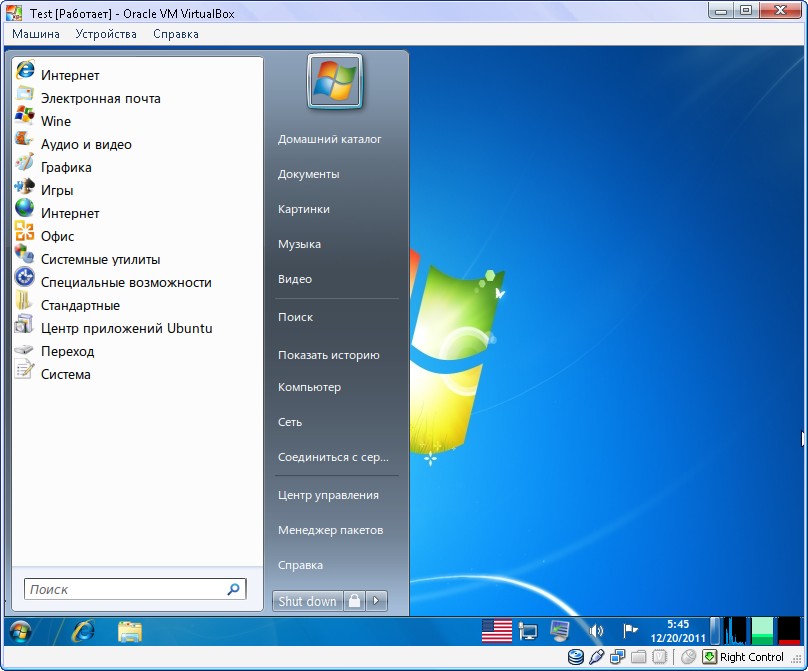Expand the arrow next to Shut down
This screenshot has width=808, height=671.
pyautogui.click(x=376, y=601)
